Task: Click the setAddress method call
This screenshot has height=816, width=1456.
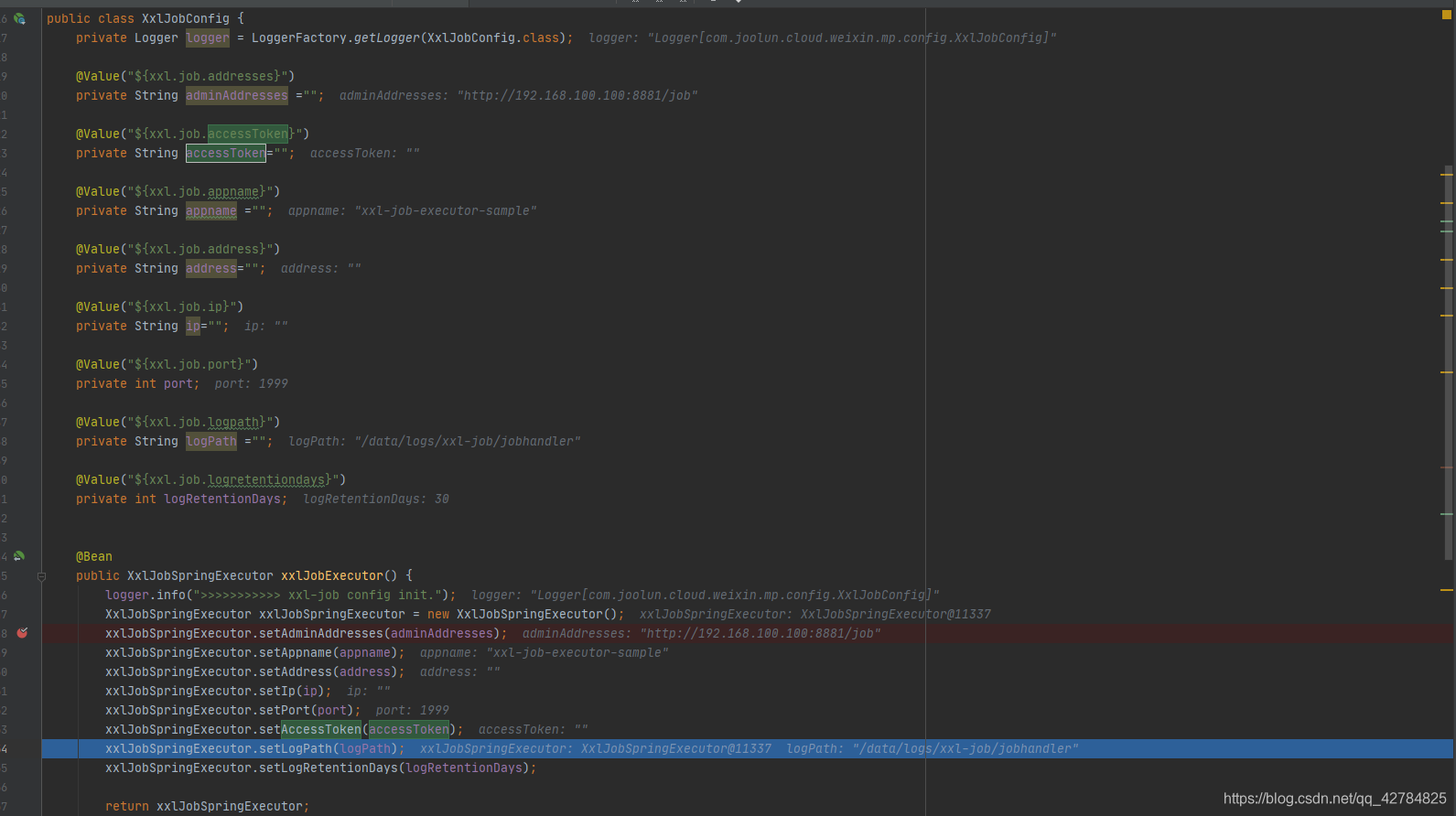Action: tap(296, 671)
